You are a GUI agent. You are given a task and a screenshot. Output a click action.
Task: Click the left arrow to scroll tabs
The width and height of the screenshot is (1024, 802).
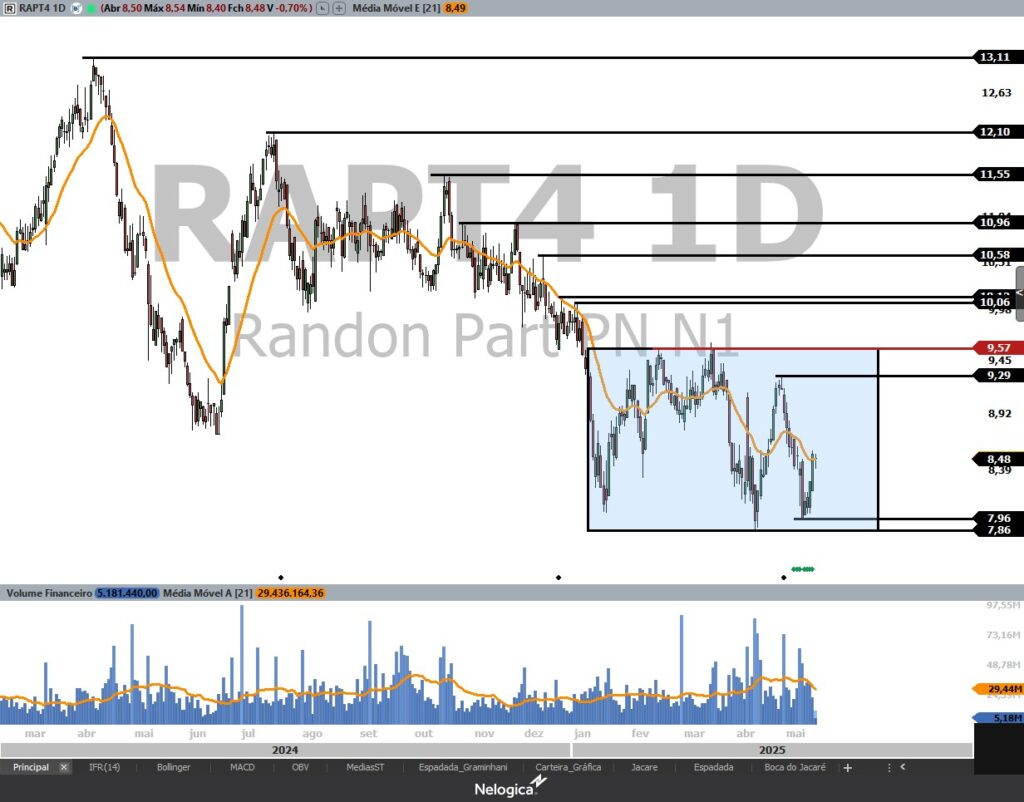coord(903,767)
